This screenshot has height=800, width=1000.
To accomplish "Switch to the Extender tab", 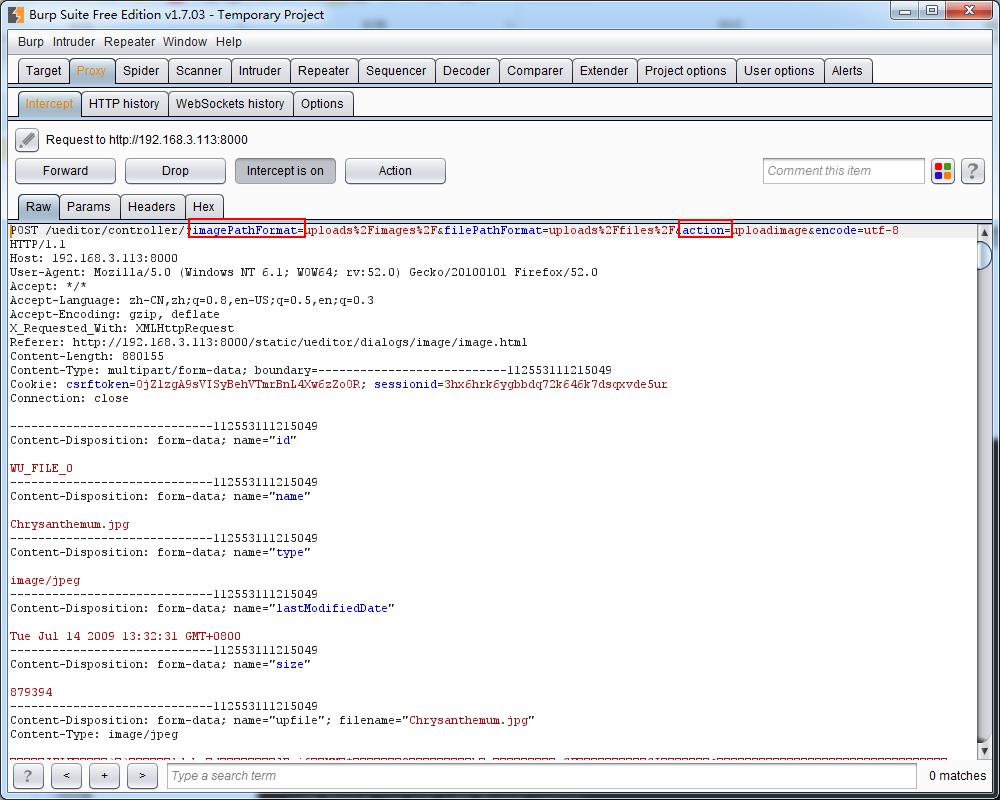I will click(604, 71).
